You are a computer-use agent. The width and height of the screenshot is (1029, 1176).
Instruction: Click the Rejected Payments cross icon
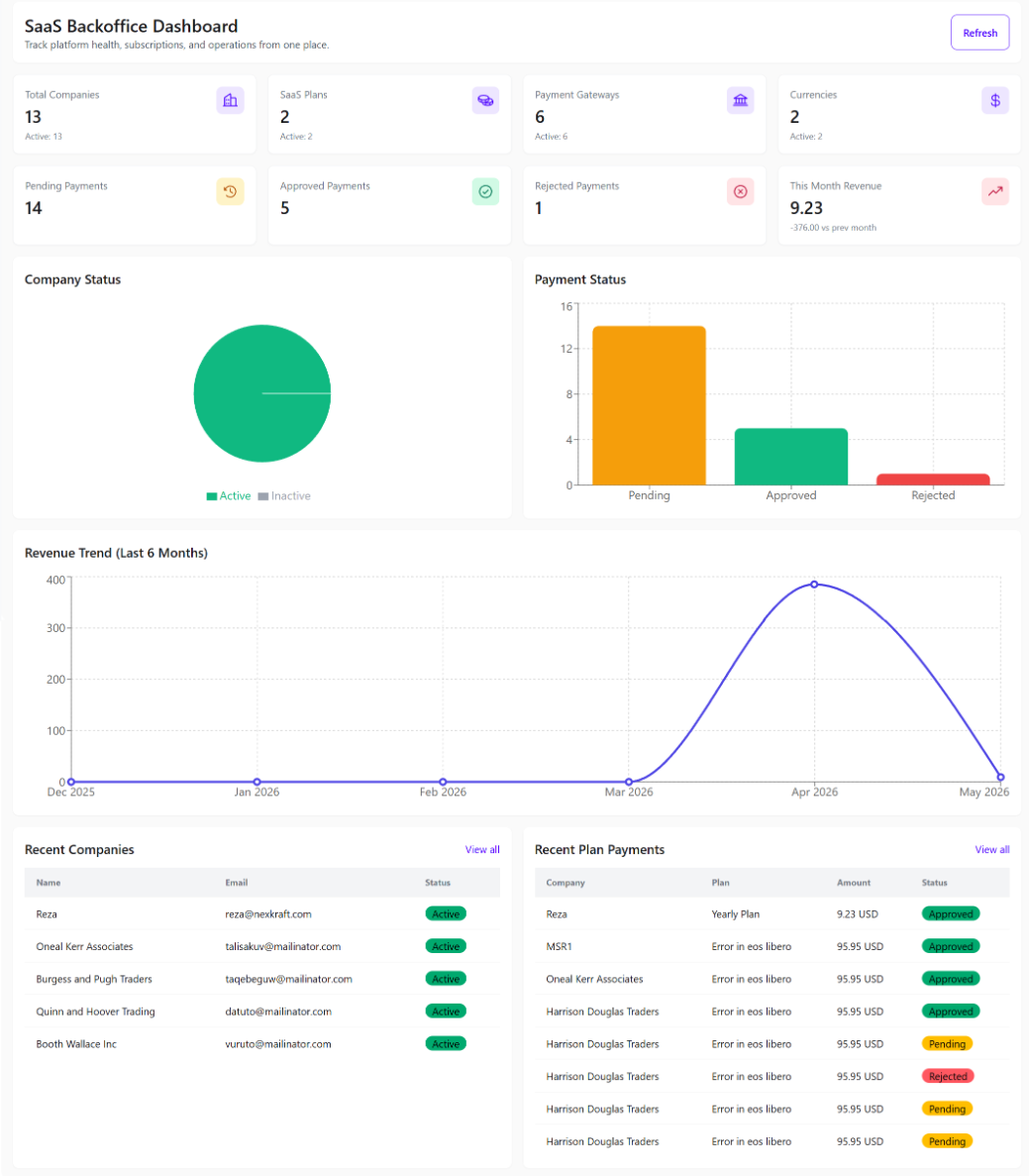click(x=740, y=191)
